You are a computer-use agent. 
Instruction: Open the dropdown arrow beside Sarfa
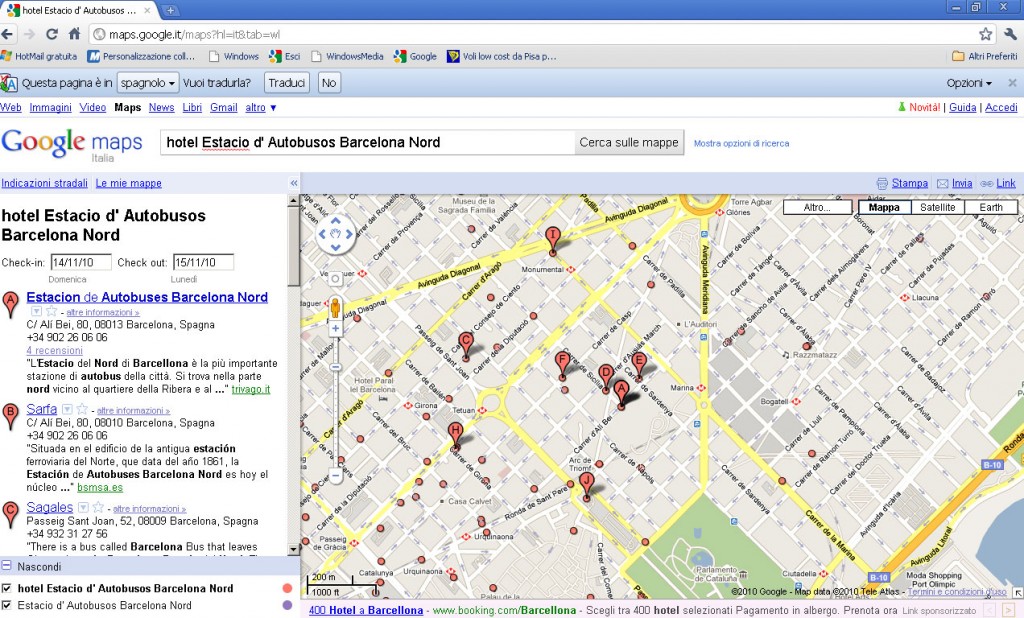67,410
